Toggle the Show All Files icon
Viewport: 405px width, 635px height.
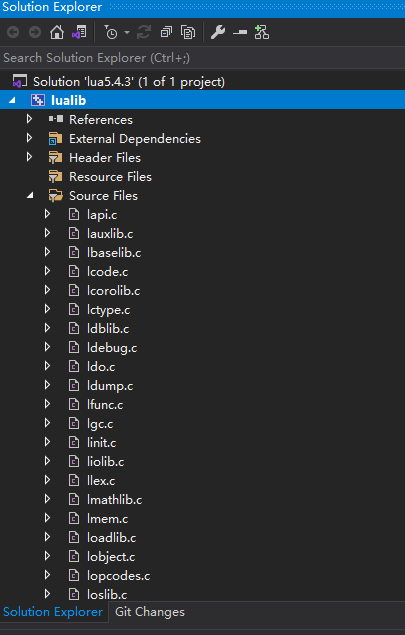point(188,32)
